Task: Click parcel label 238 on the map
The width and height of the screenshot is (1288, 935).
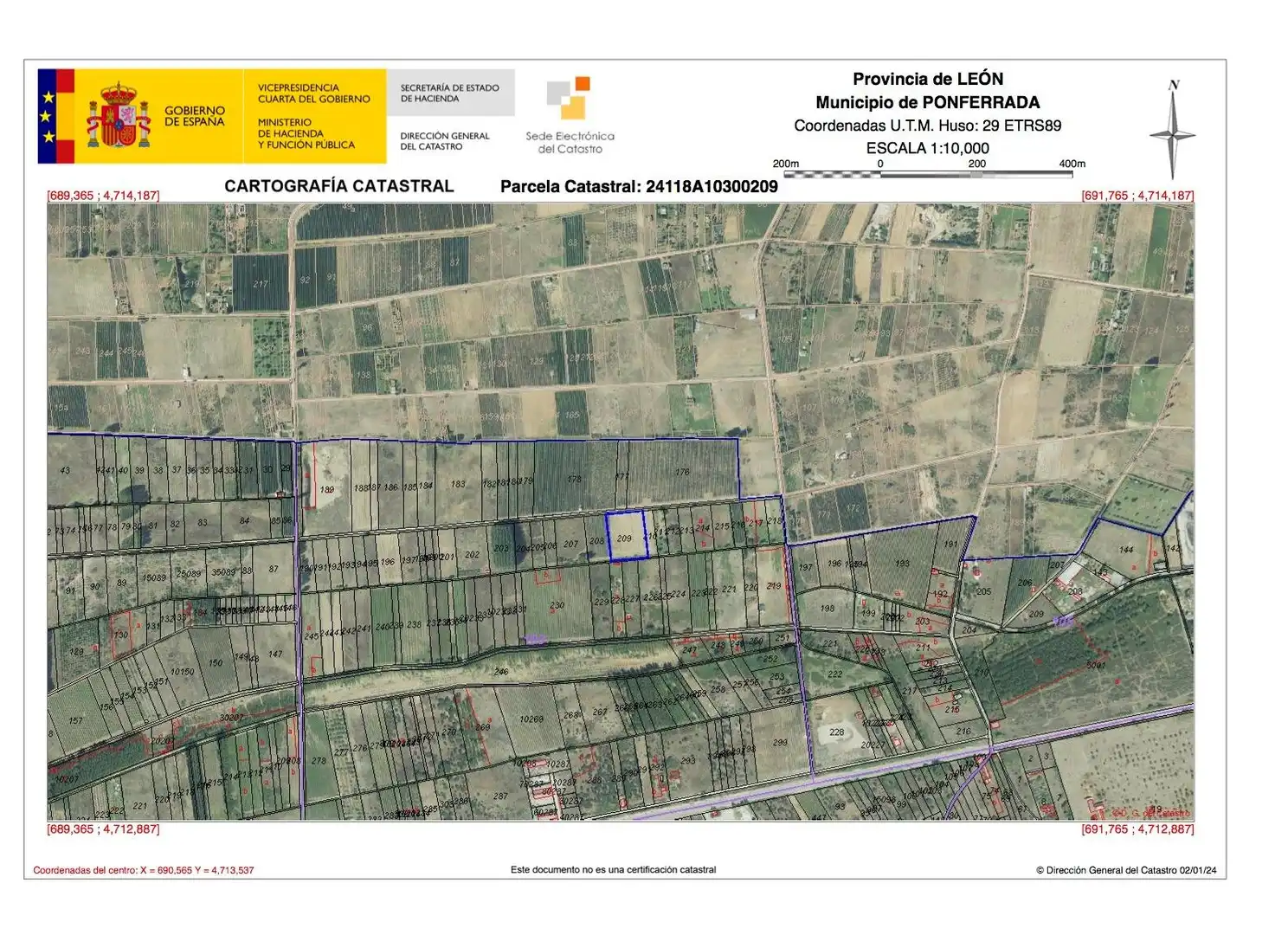Action: pyautogui.click(x=415, y=624)
